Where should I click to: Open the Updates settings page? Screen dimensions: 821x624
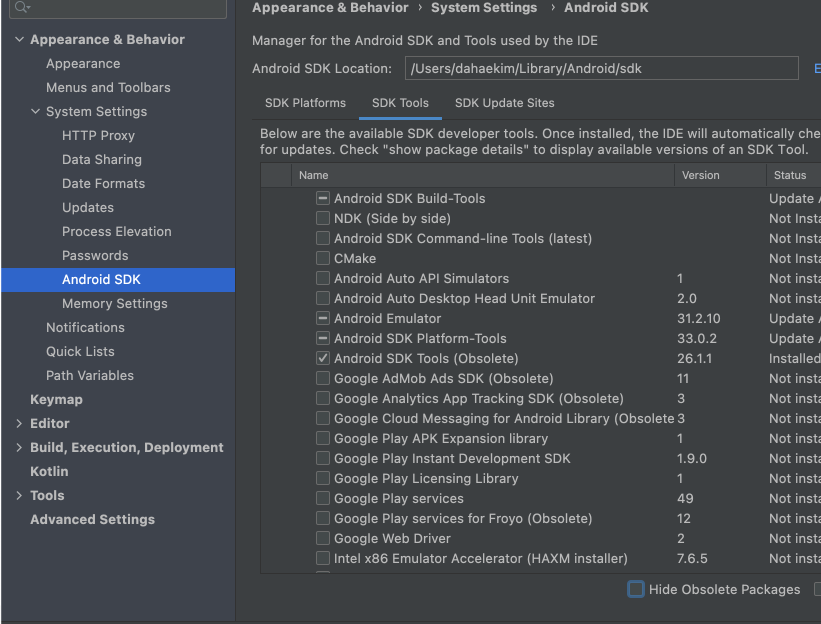tap(87, 207)
